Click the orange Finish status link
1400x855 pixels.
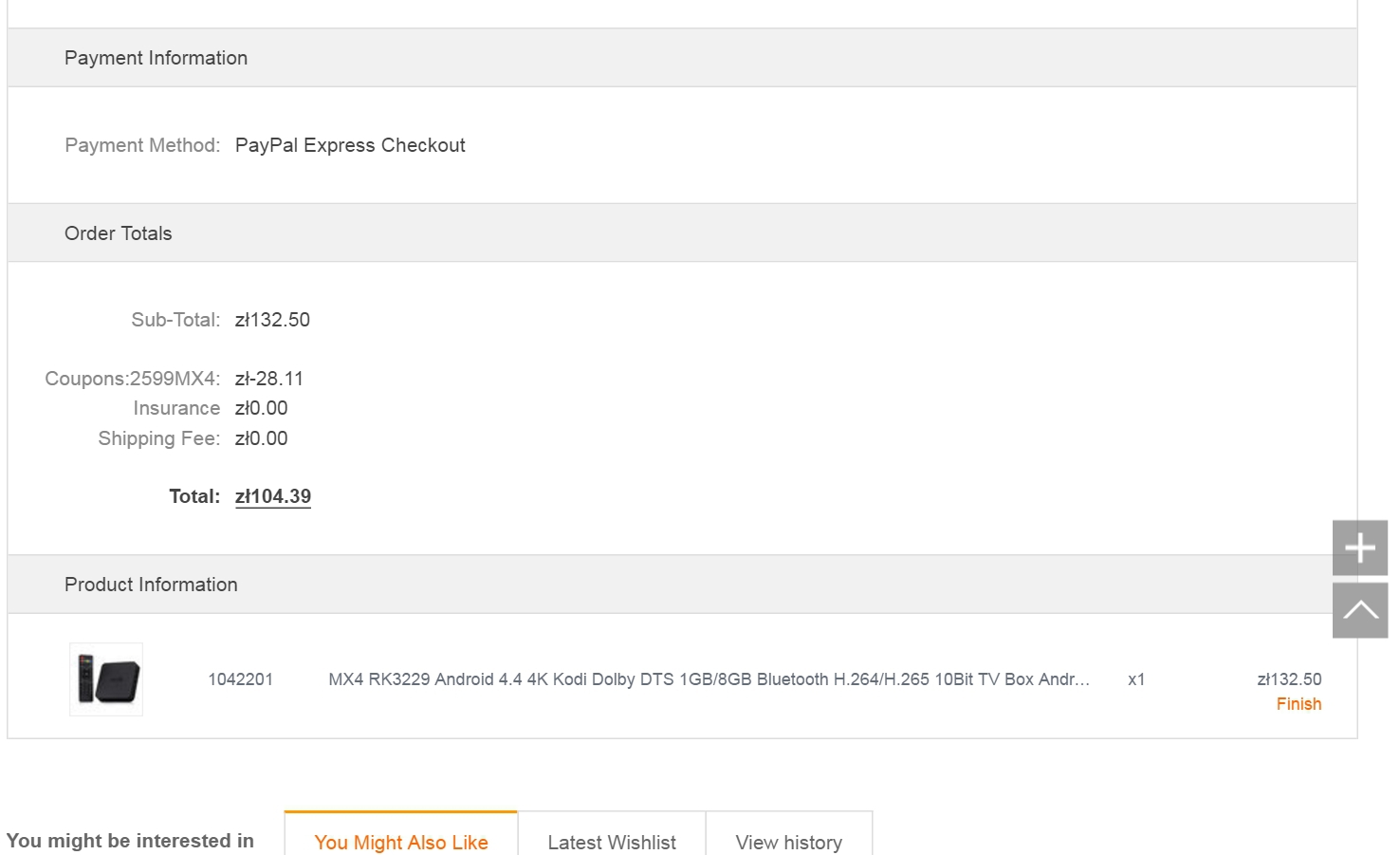pyautogui.click(x=1299, y=704)
